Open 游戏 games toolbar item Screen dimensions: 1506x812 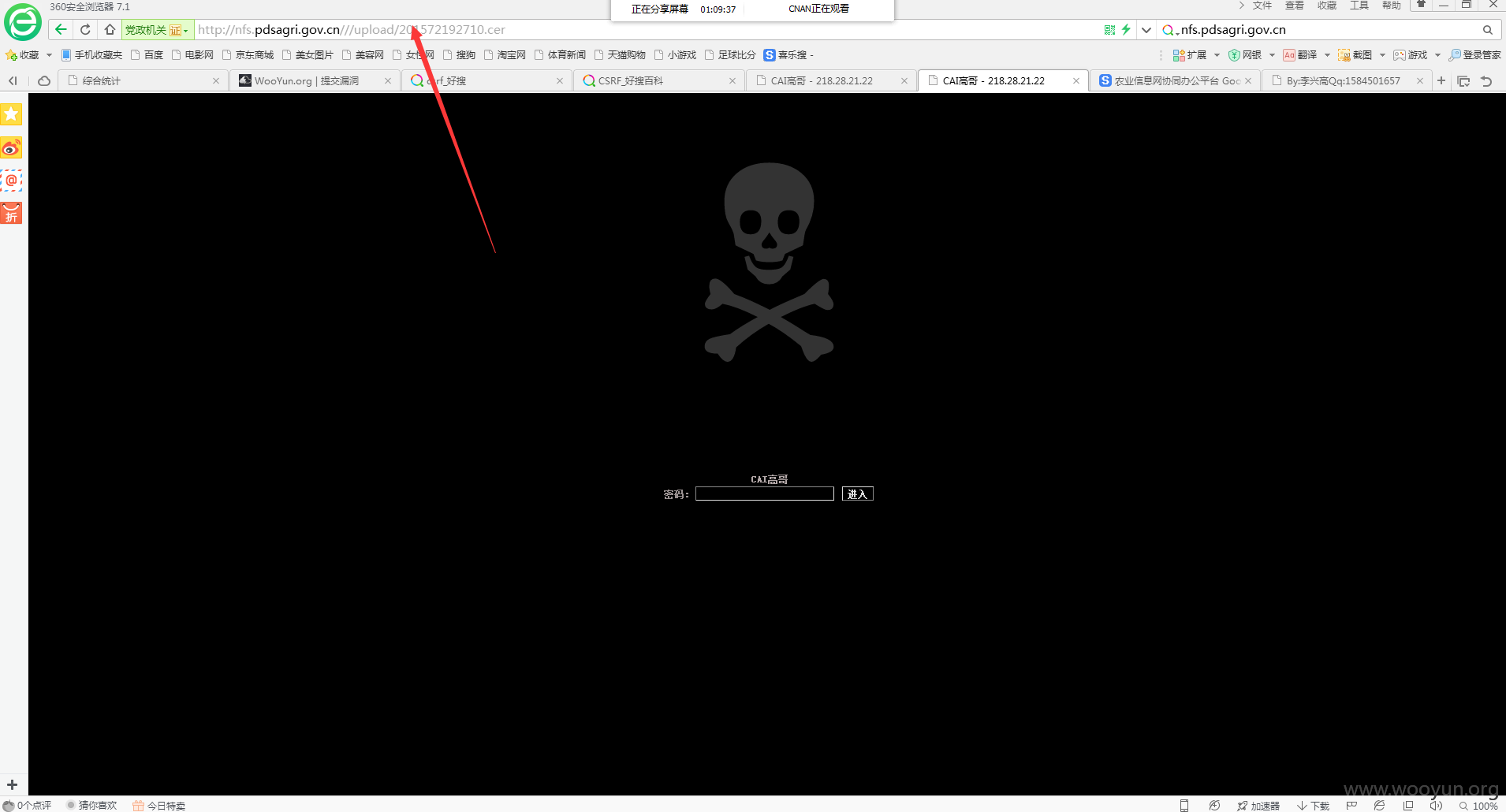(1411, 55)
